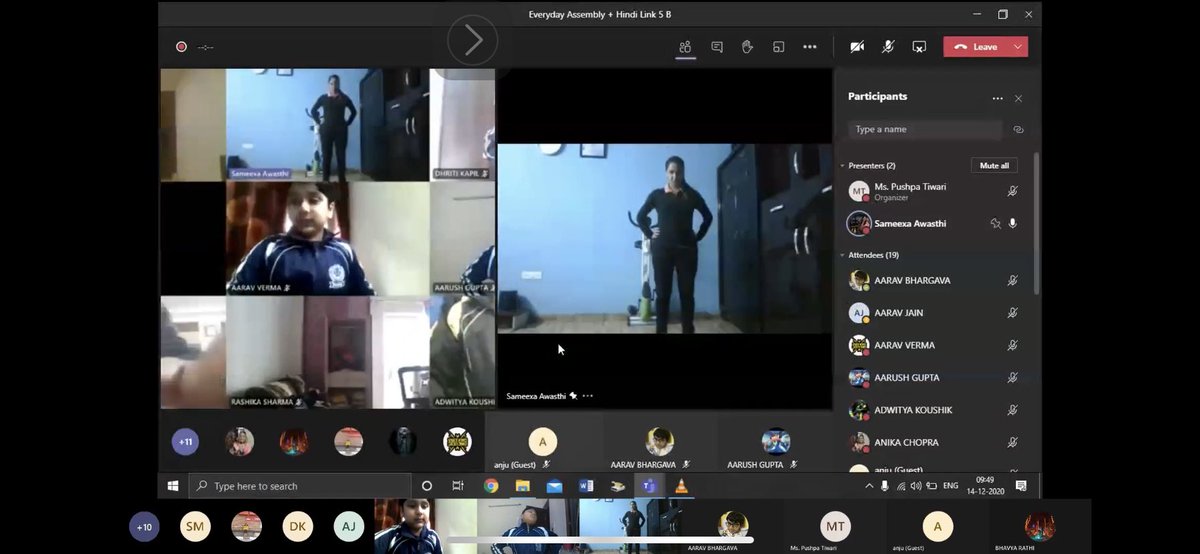
Task: Toggle the muted microphone in the meeting toolbar
Action: point(888,47)
